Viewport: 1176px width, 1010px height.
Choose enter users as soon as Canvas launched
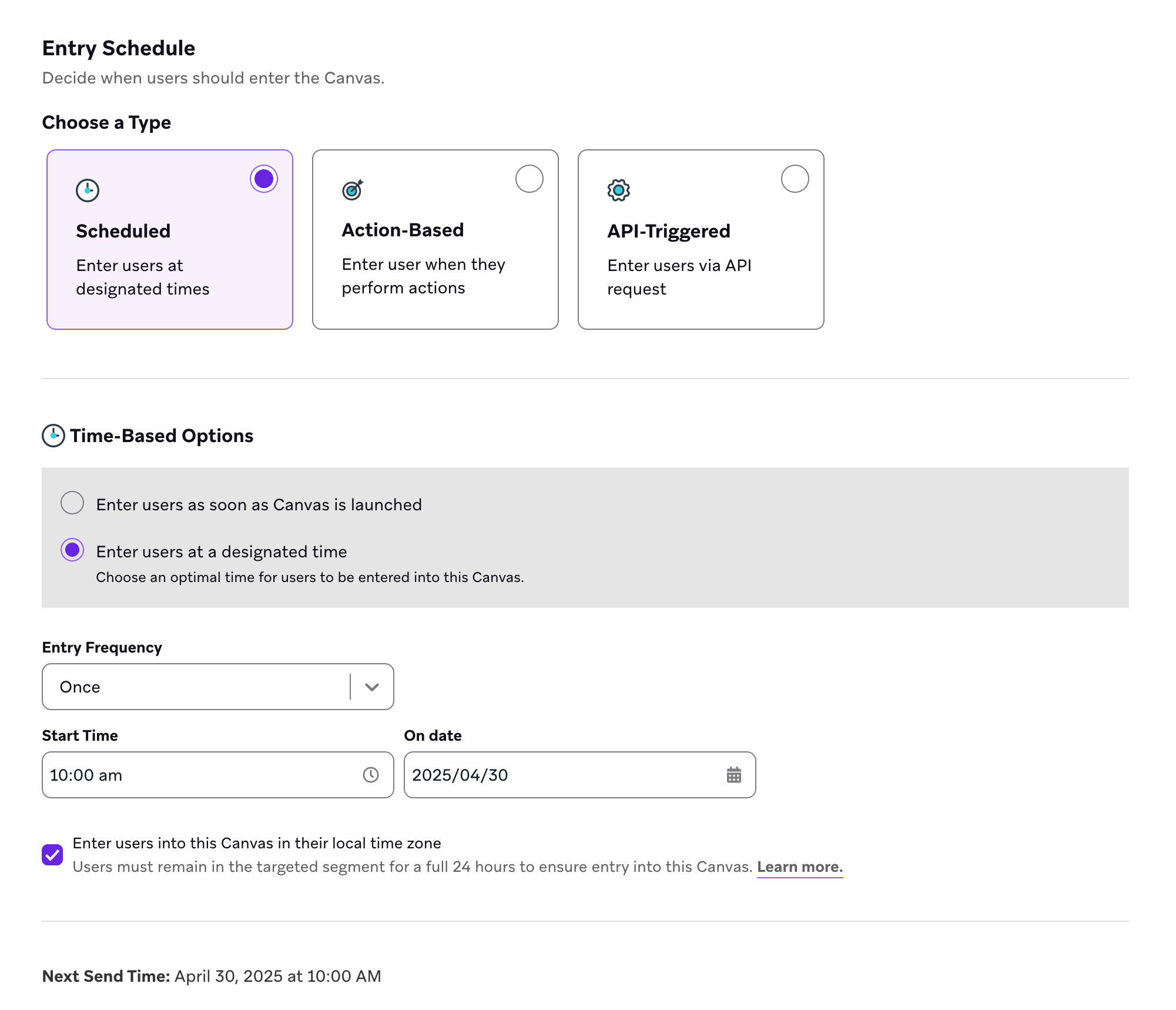[x=72, y=503]
